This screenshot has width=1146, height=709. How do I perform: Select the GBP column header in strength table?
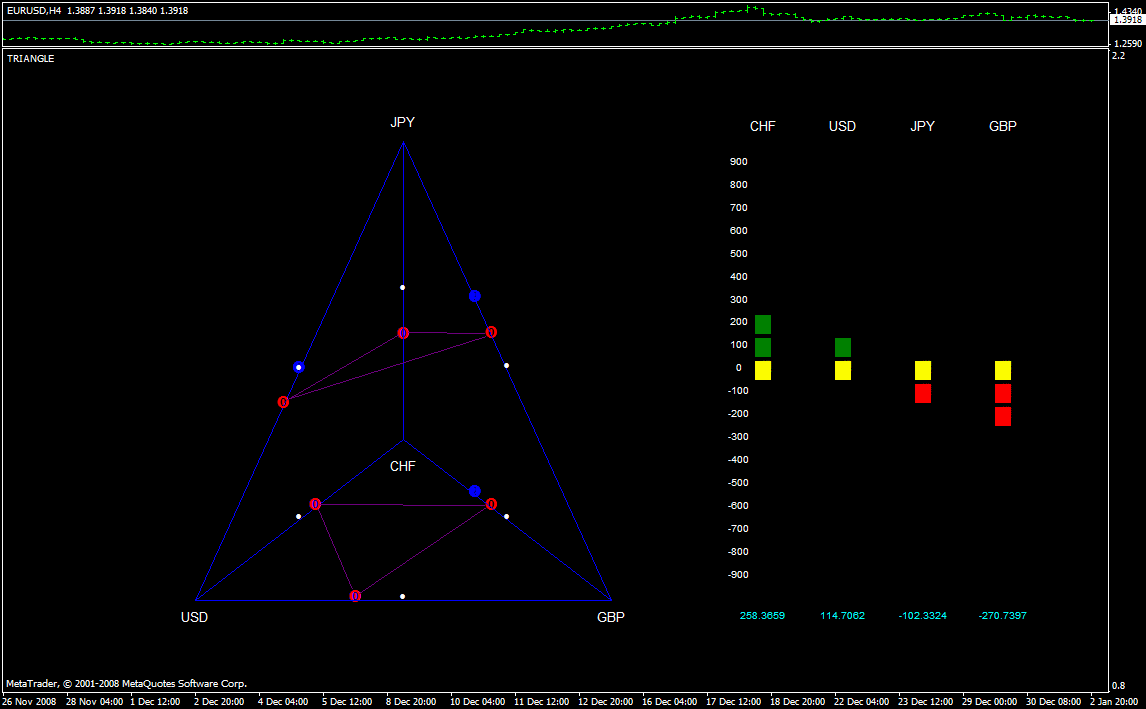(1003, 126)
